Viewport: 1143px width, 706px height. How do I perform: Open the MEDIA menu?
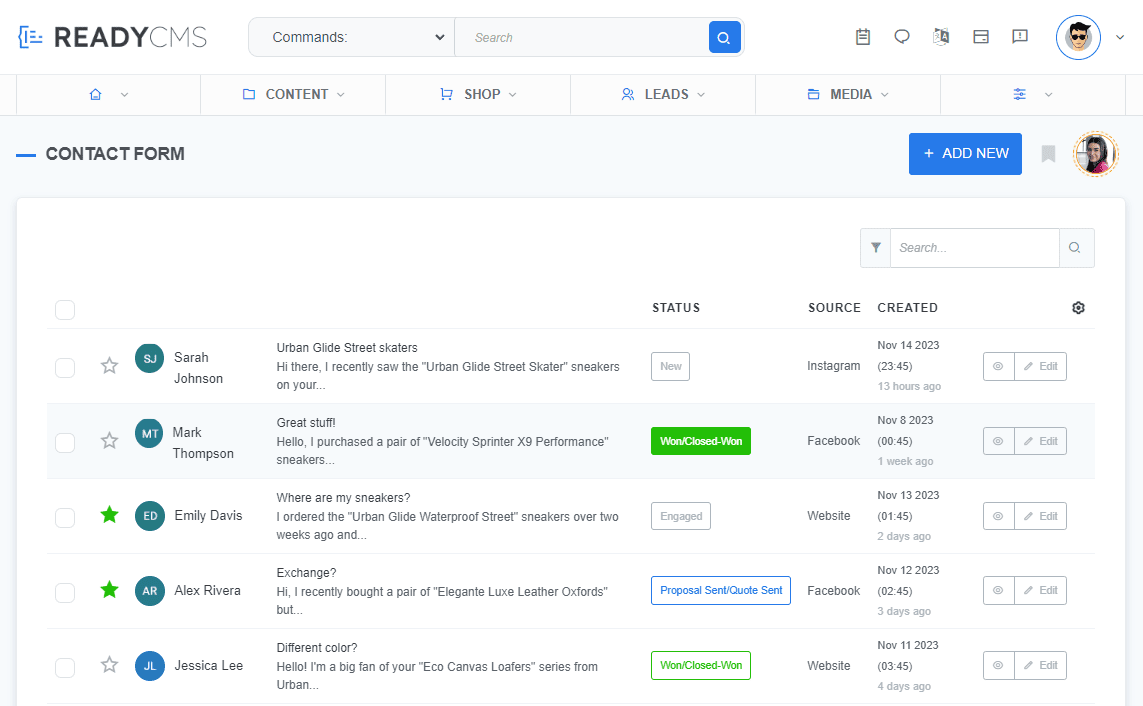click(849, 95)
